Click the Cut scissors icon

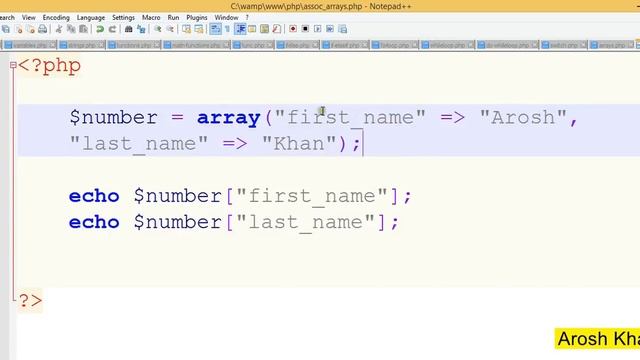pos(59,29)
